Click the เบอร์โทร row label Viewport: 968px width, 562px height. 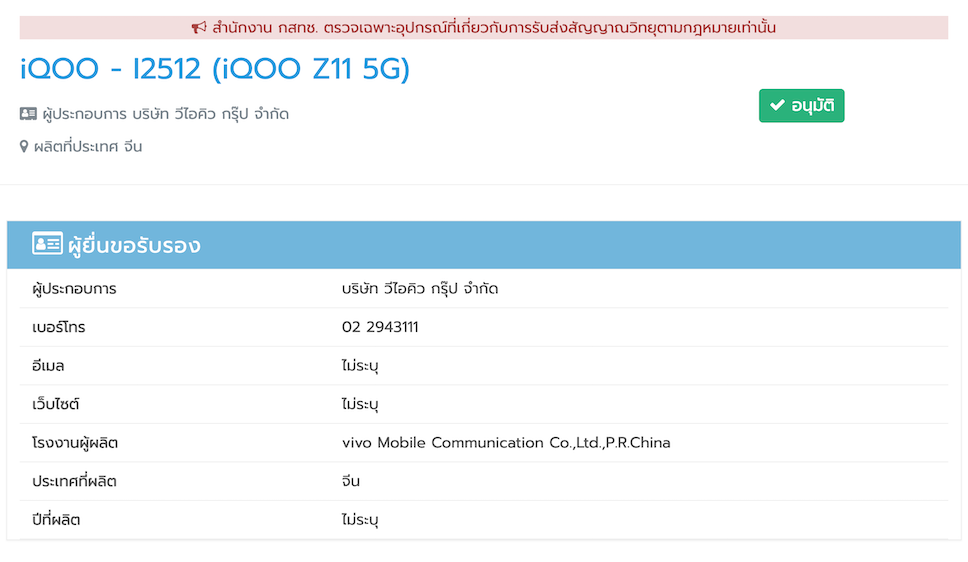tap(59, 327)
